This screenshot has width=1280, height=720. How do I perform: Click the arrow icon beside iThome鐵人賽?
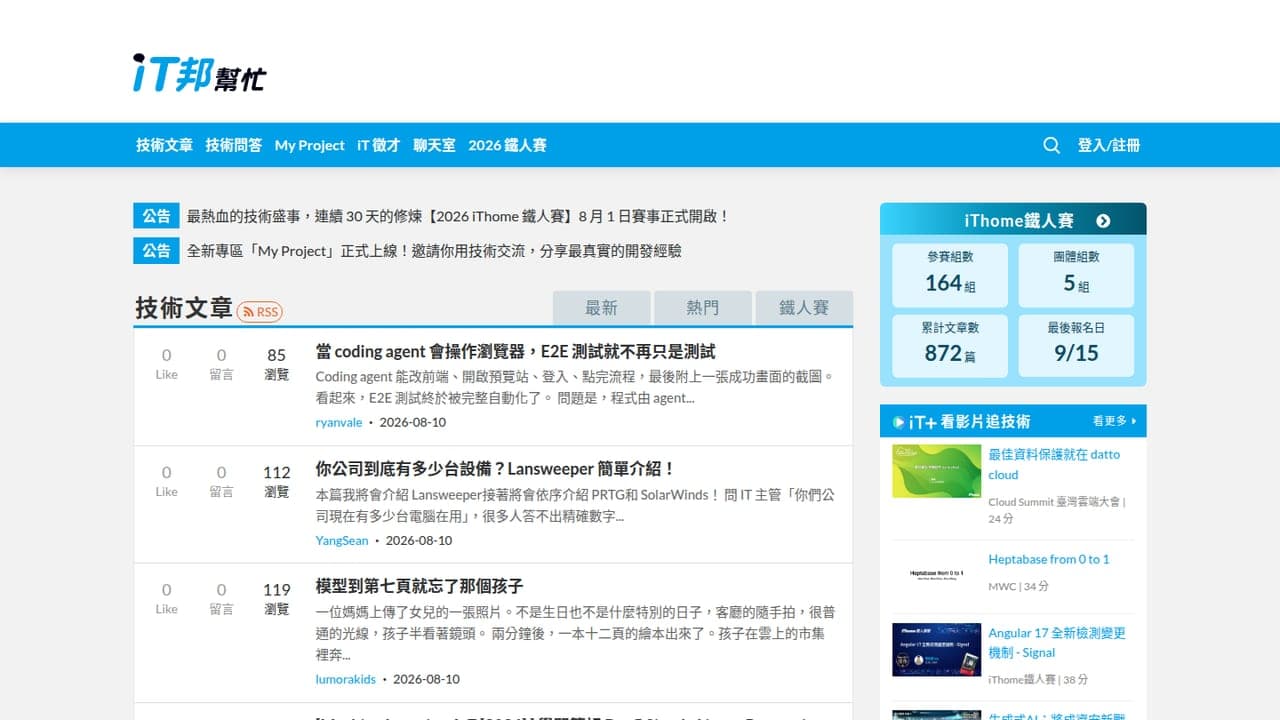pos(1103,221)
